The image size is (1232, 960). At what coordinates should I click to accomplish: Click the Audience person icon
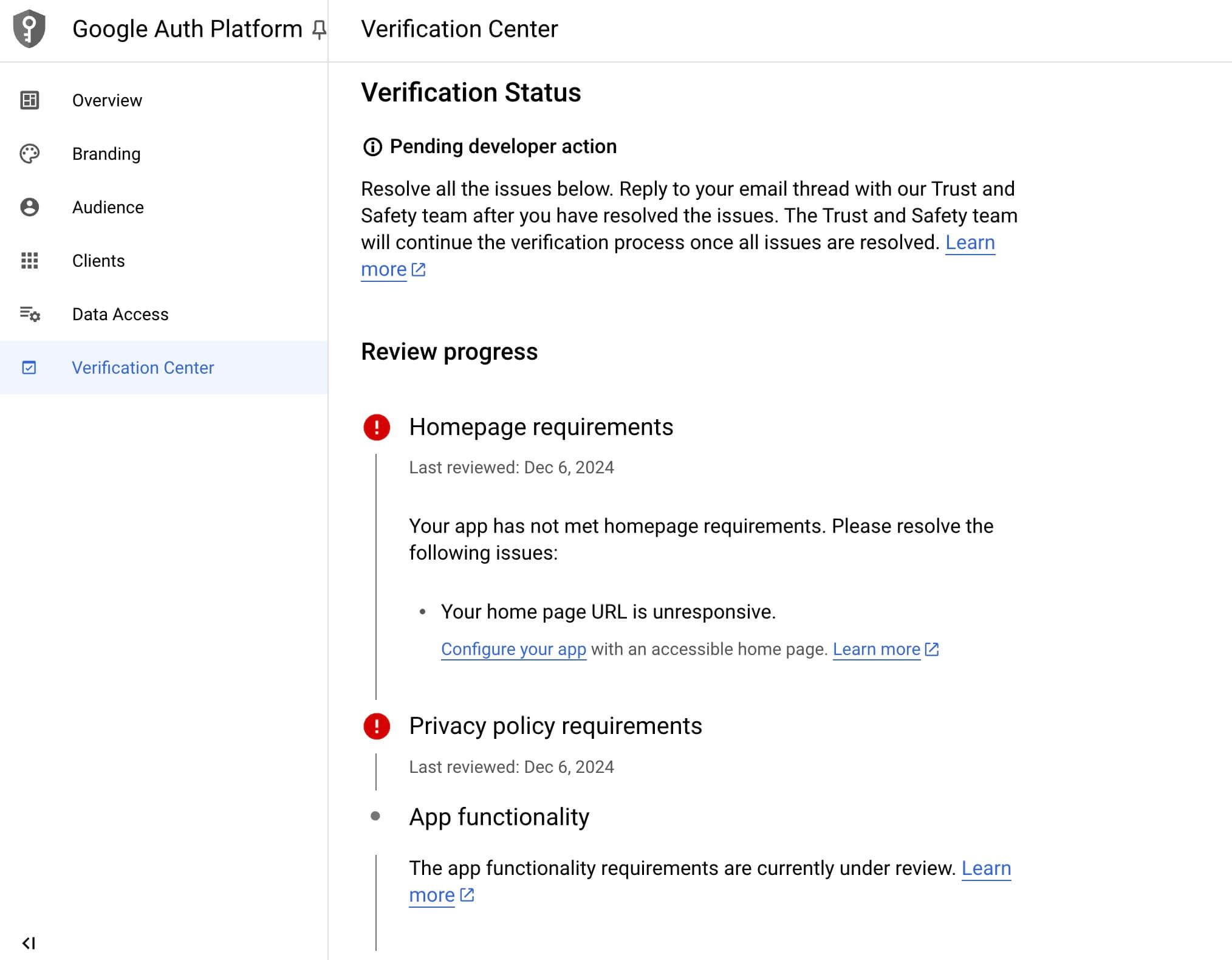click(x=30, y=207)
